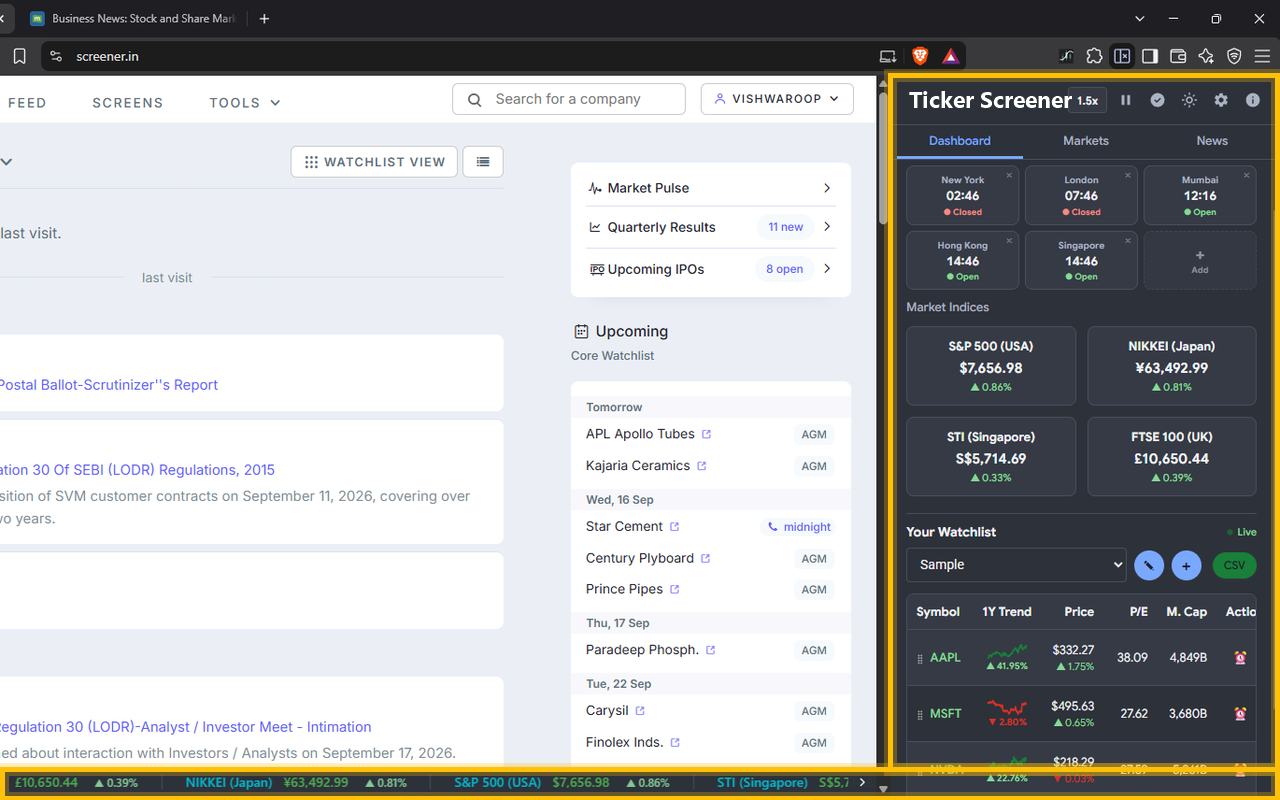Open the info icon in Ticker Screener header
The width and height of the screenshot is (1280, 800).
click(1252, 100)
